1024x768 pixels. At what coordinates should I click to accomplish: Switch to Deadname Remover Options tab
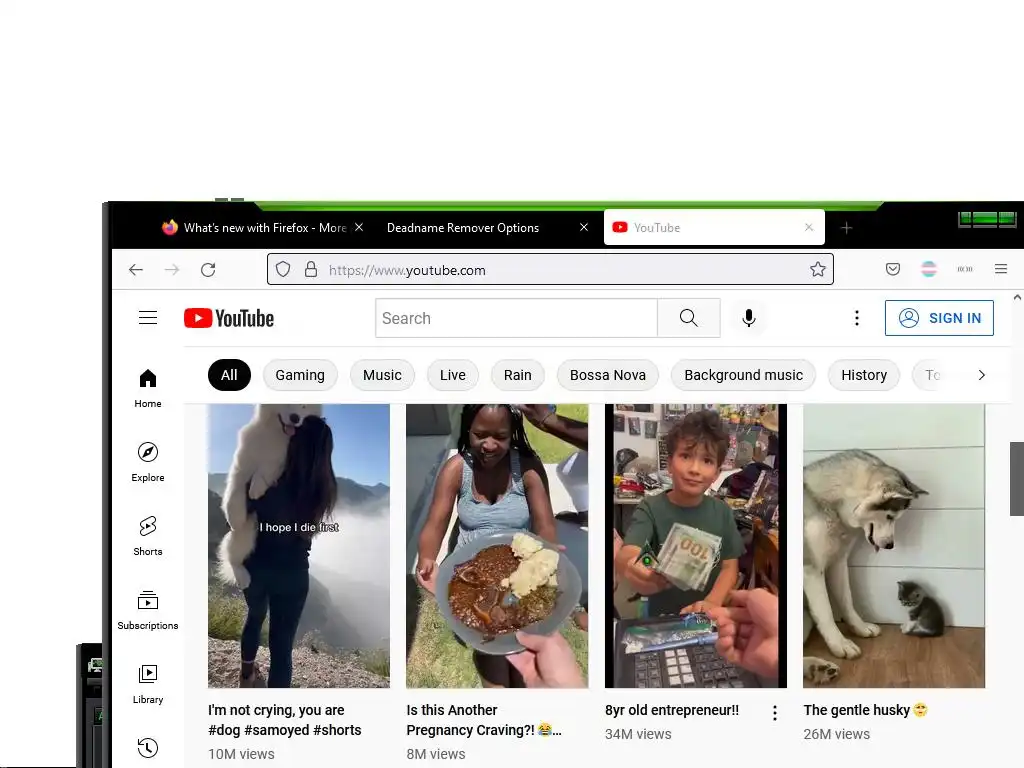(487, 227)
